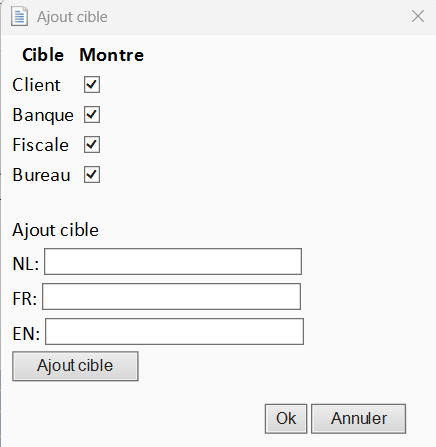436x447 pixels.
Task: Click the Cible column header
Action: [x=43, y=55]
